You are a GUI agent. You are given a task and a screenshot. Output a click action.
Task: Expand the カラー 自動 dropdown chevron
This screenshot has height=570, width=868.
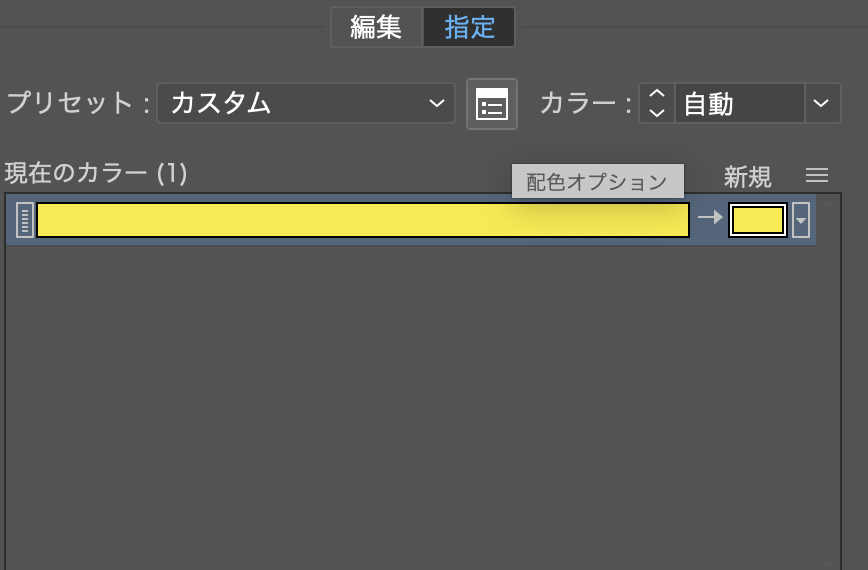[x=821, y=103]
